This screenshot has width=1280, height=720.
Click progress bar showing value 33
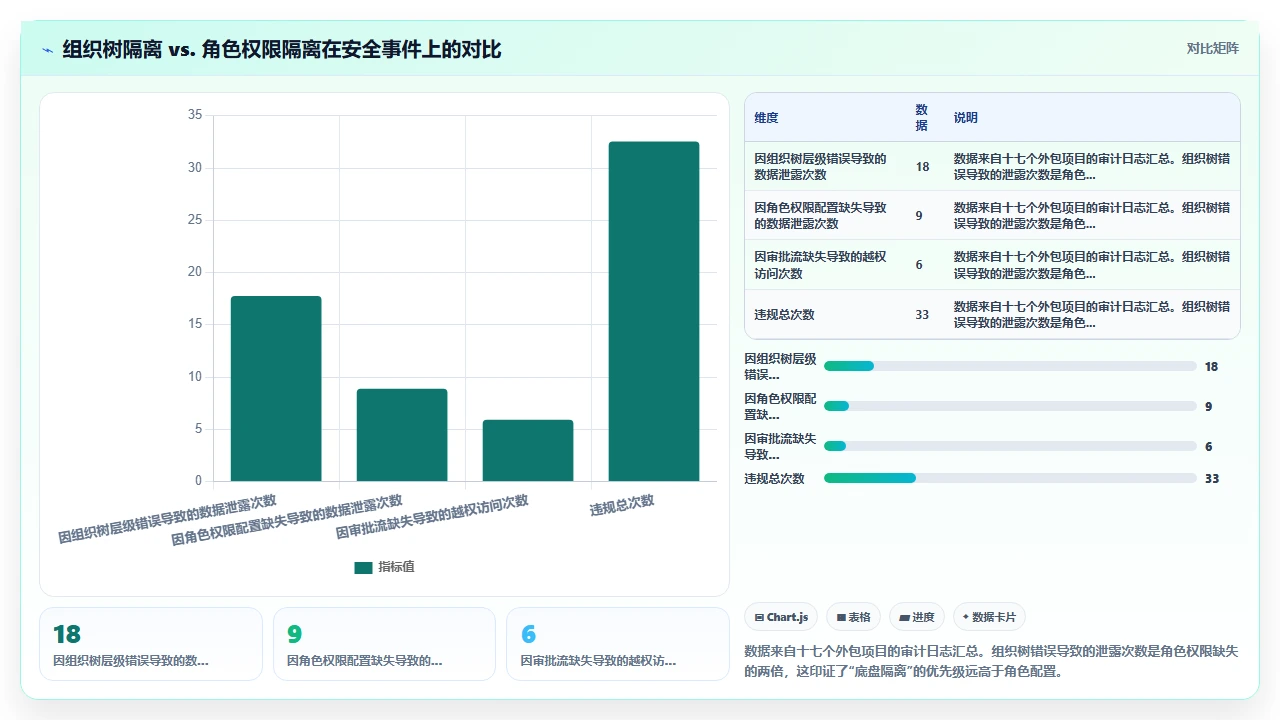tap(1010, 478)
